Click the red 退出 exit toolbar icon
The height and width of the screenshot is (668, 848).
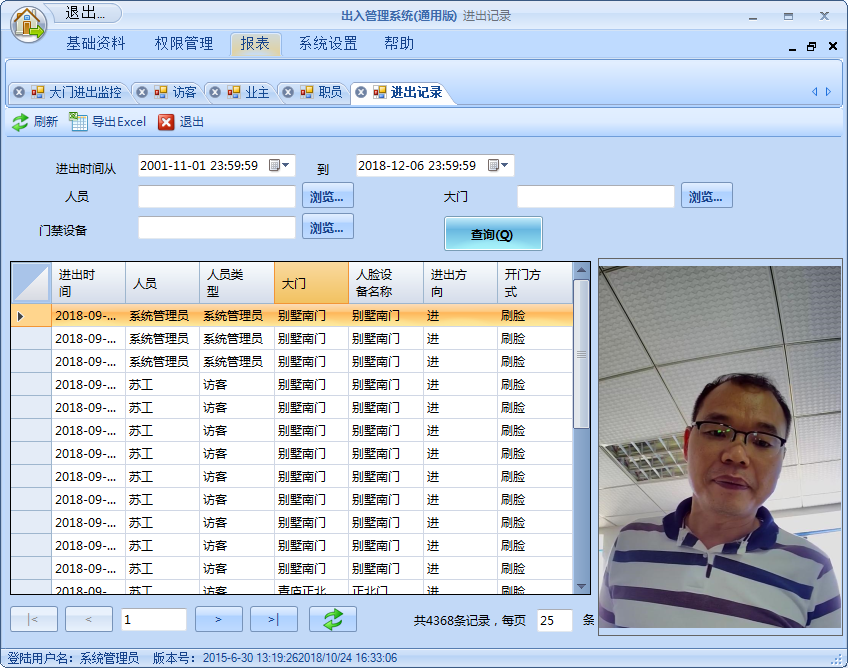pos(166,122)
